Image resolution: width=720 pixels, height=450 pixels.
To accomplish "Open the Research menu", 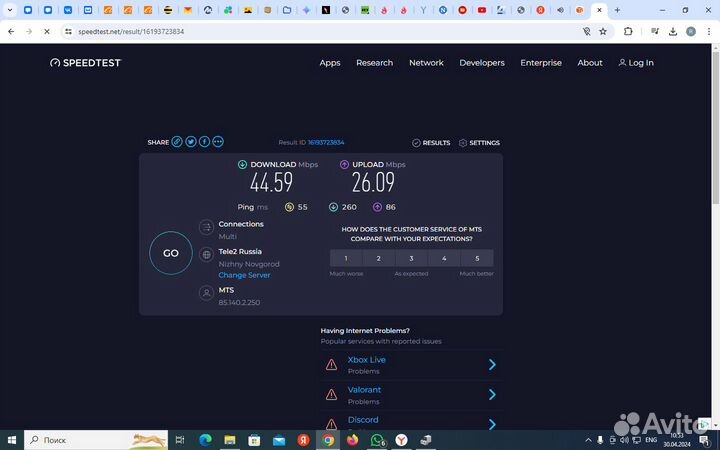I will tap(374, 63).
